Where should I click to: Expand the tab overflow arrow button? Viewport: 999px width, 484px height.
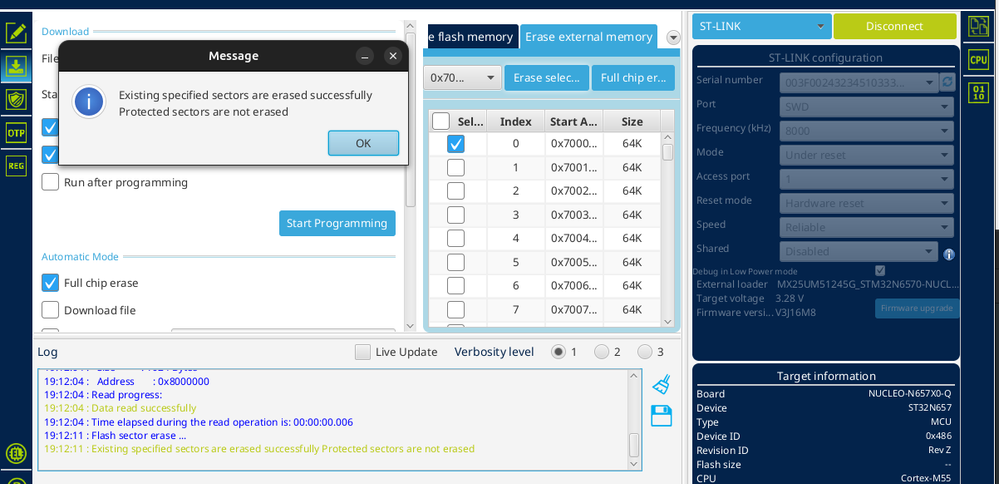[x=673, y=38]
